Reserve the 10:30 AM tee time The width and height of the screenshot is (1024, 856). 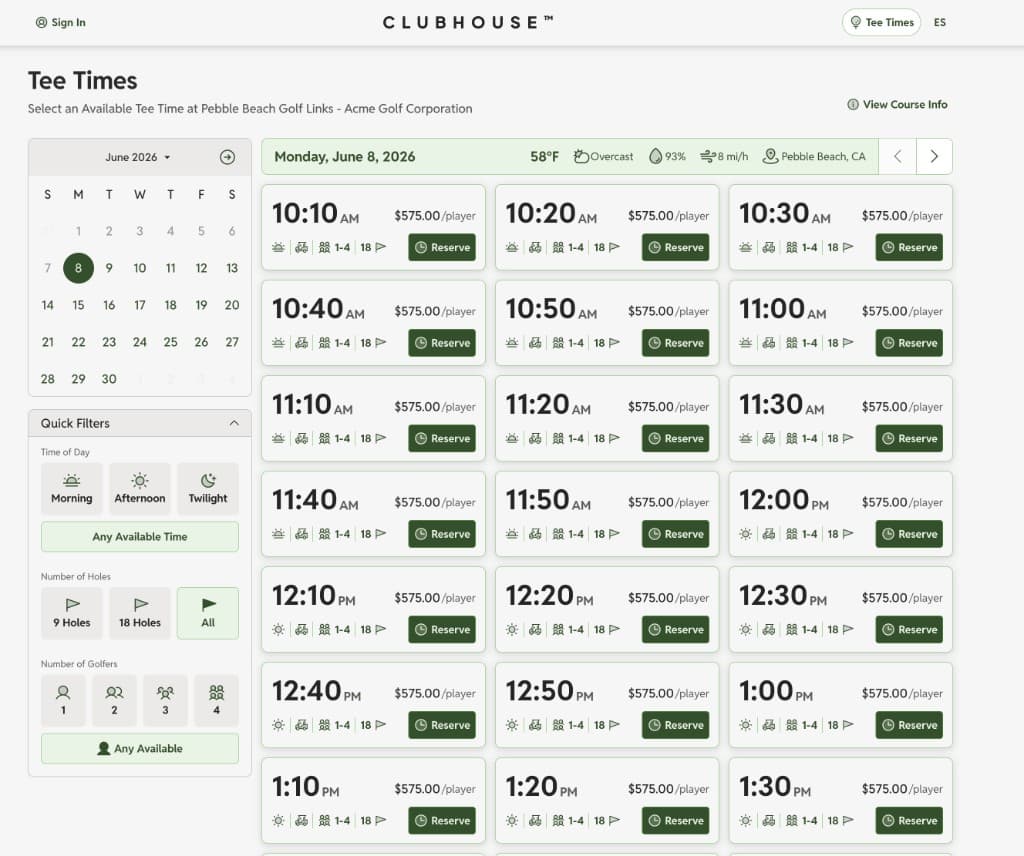pyautogui.click(x=909, y=247)
